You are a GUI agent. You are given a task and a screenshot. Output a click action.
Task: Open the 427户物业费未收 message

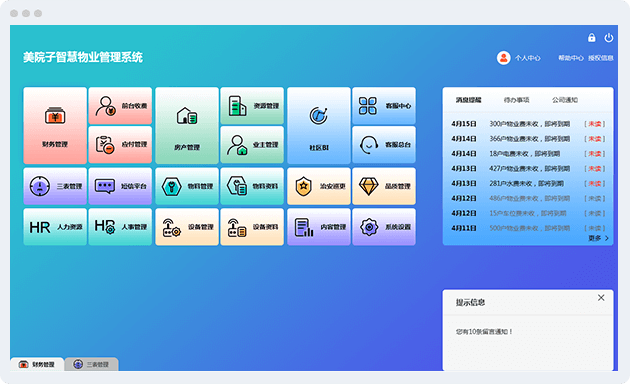coord(528,169)
